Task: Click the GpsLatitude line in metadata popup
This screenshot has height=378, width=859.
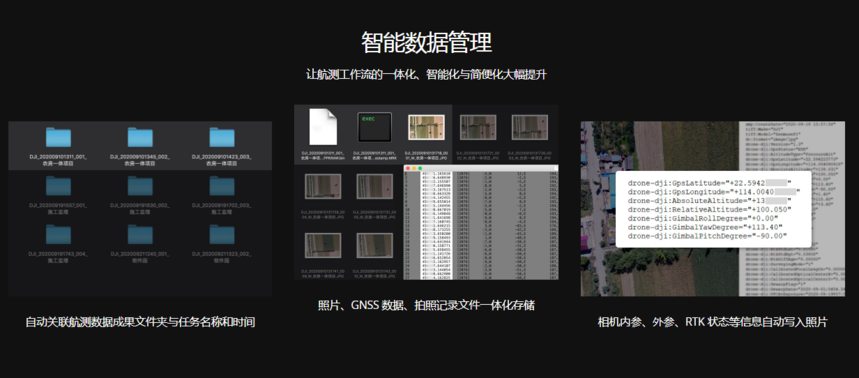Action: 709,182
